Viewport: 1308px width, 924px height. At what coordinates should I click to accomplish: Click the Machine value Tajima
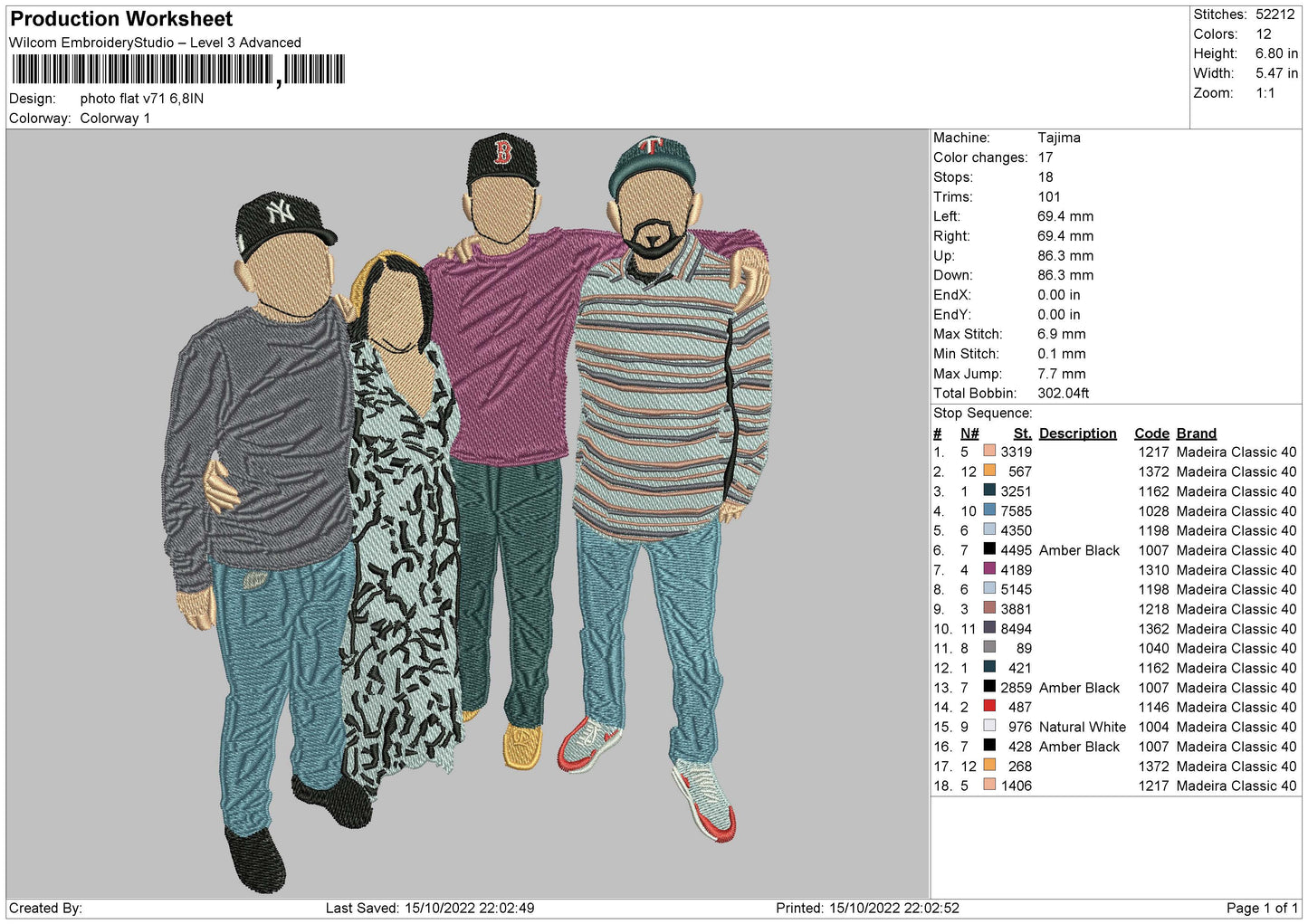point(1059,138)
